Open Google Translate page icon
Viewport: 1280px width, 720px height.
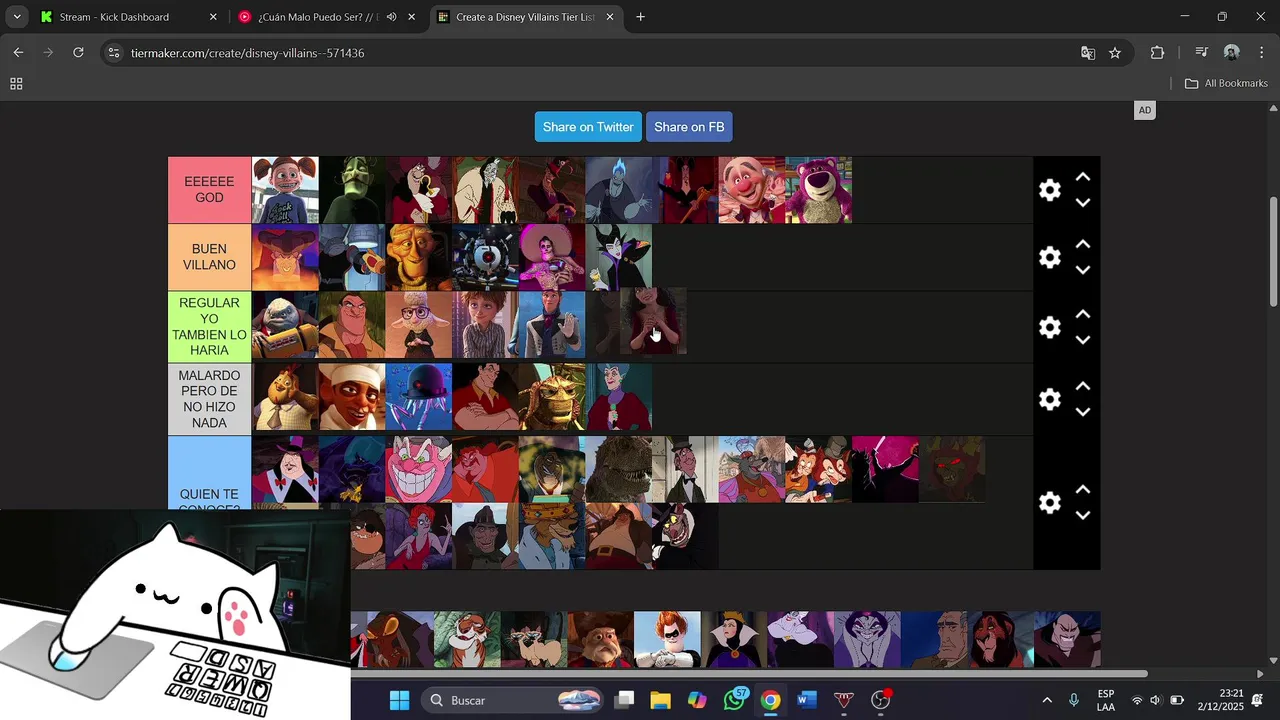[1088, 53]
